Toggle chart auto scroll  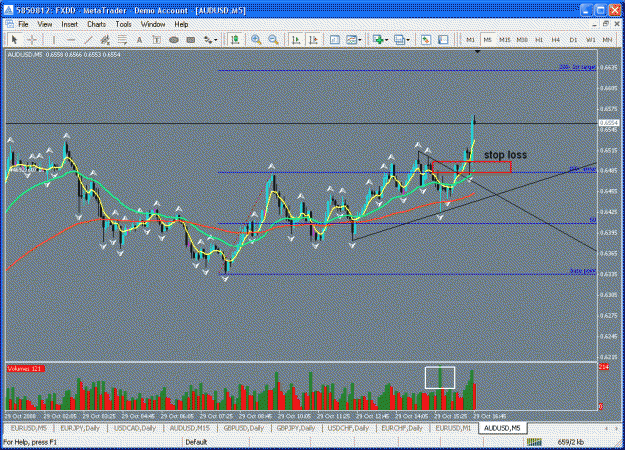point(296,39)
